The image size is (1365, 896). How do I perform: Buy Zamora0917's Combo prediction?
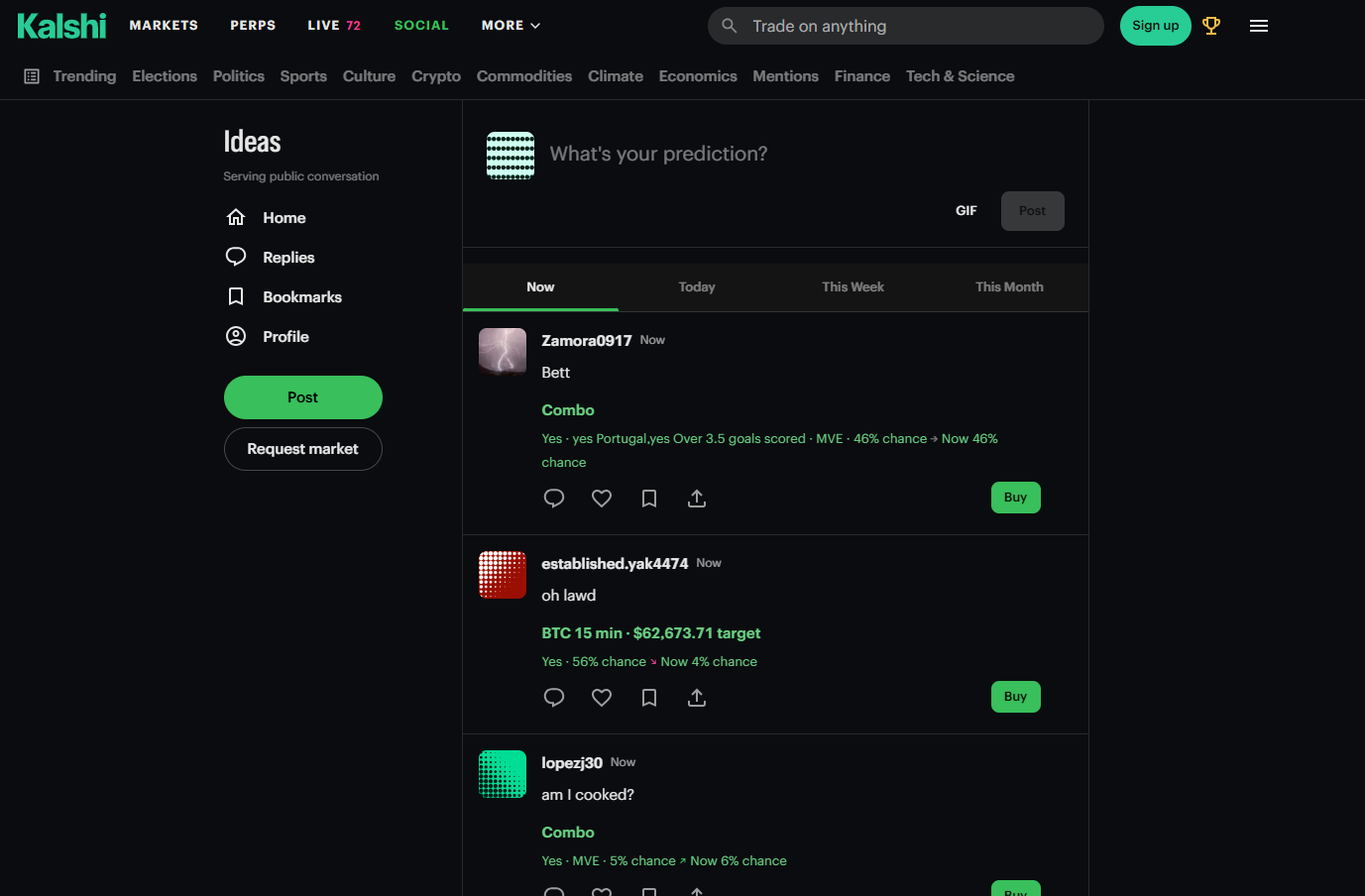point(1016,498)
